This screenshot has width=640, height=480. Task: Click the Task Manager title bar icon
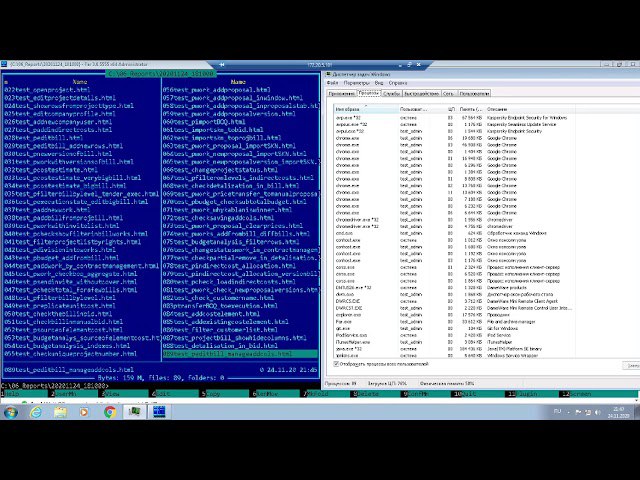click(328, 74)
